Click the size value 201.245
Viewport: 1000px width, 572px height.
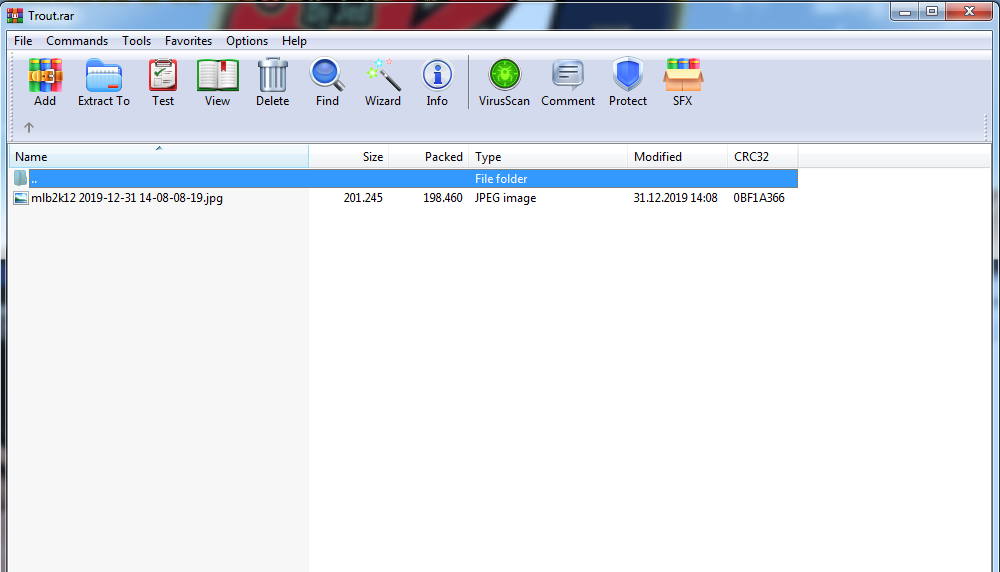point(363,198)
